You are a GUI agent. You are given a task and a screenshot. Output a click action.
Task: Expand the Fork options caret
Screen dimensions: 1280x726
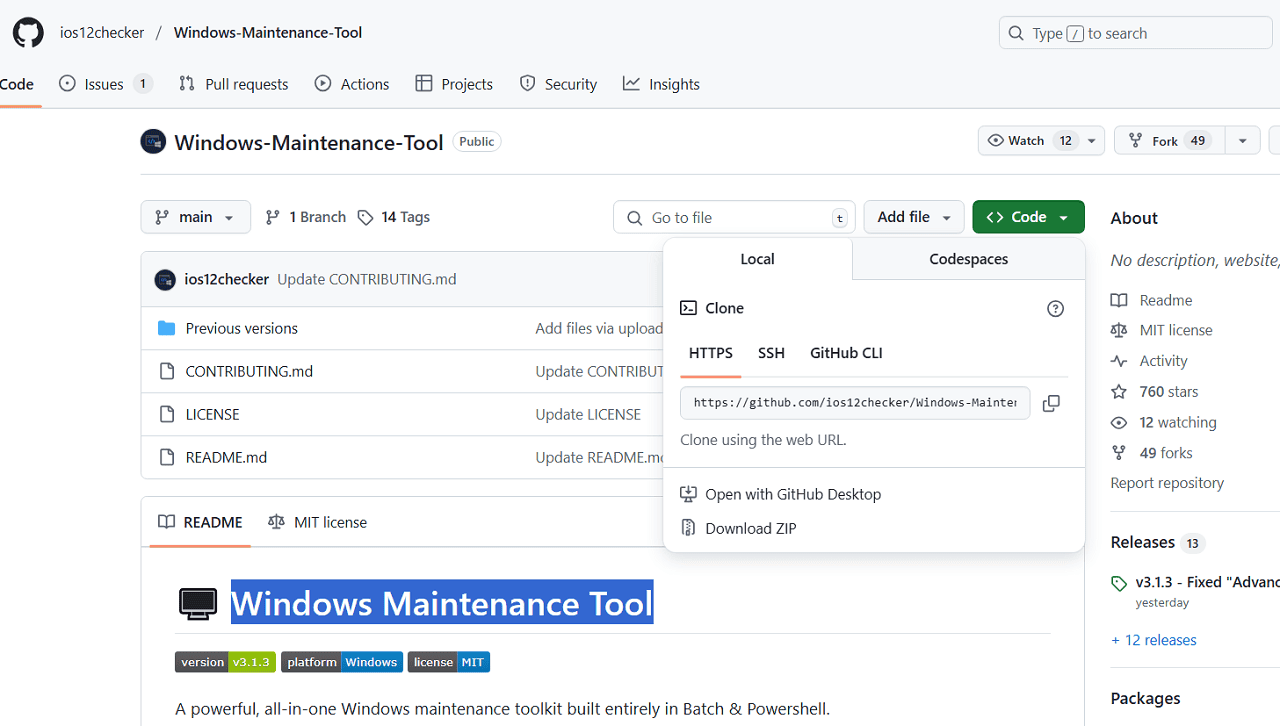click(x=1242, y=141)
